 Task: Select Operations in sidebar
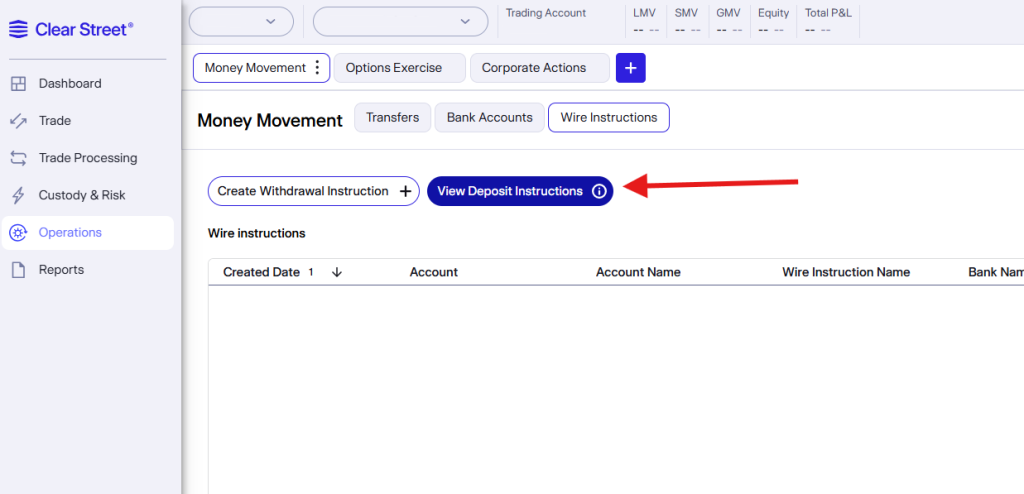point(88,233)
